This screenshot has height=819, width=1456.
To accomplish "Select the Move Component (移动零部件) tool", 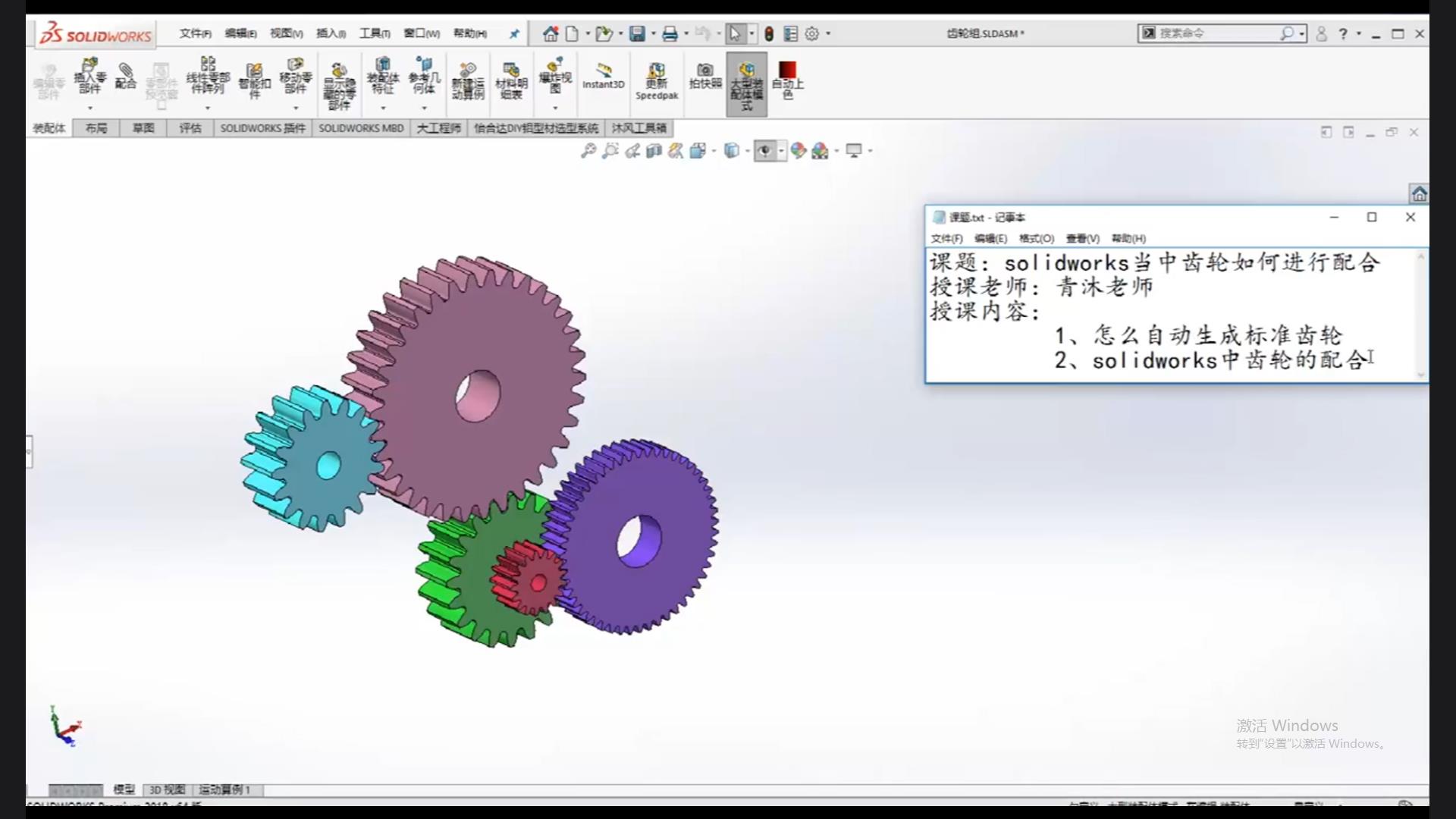I will coord(295,75).
